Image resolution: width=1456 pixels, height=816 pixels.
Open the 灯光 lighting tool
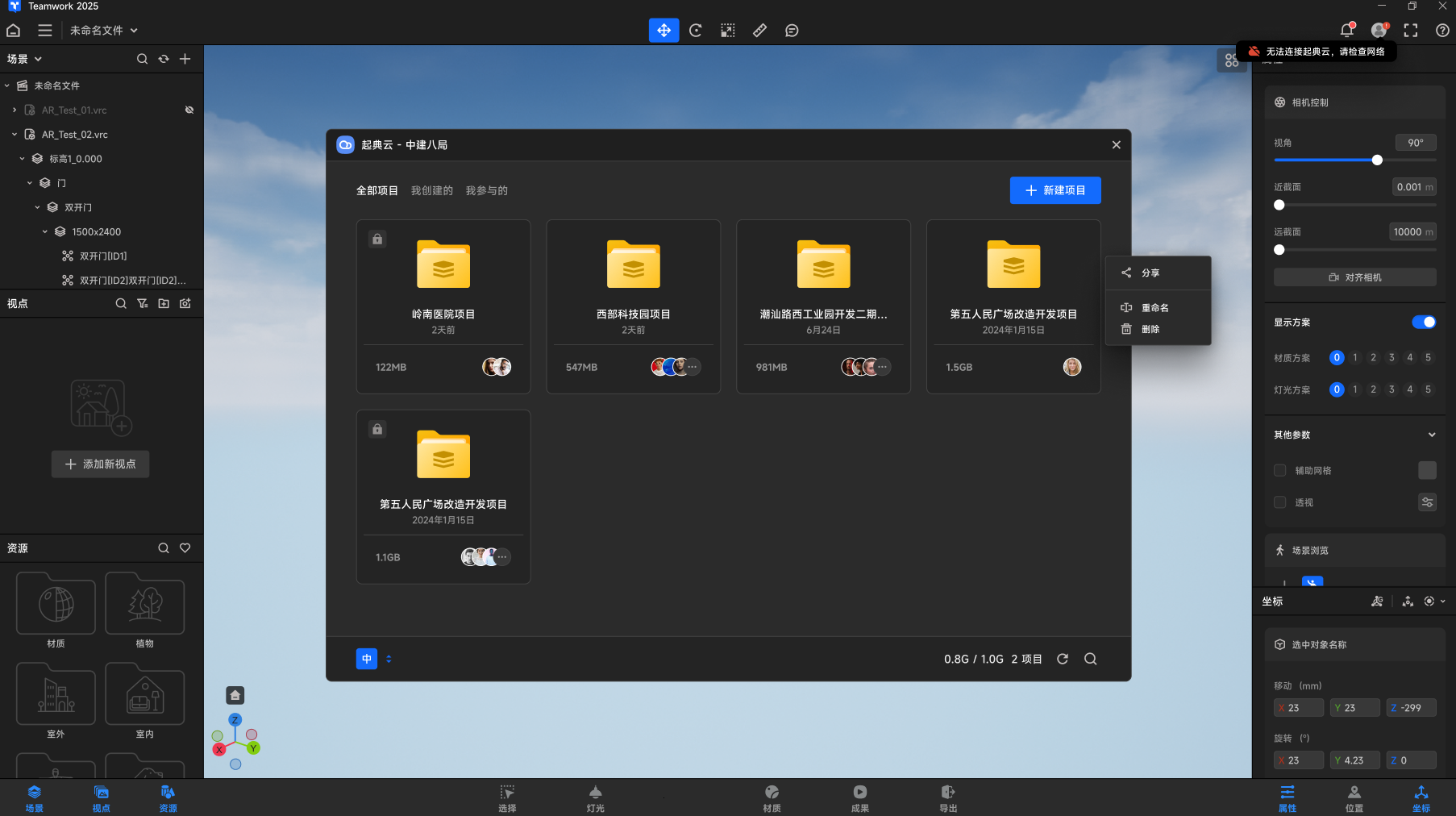(595, 797)
